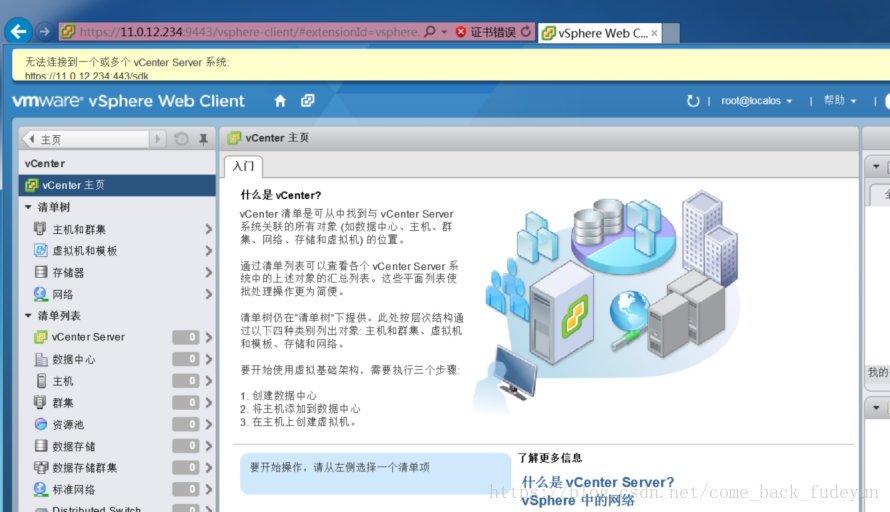This screenshot has height=512, width=890.
Task: Select vCenter 主页 in navigator
Action: [117, 185]
